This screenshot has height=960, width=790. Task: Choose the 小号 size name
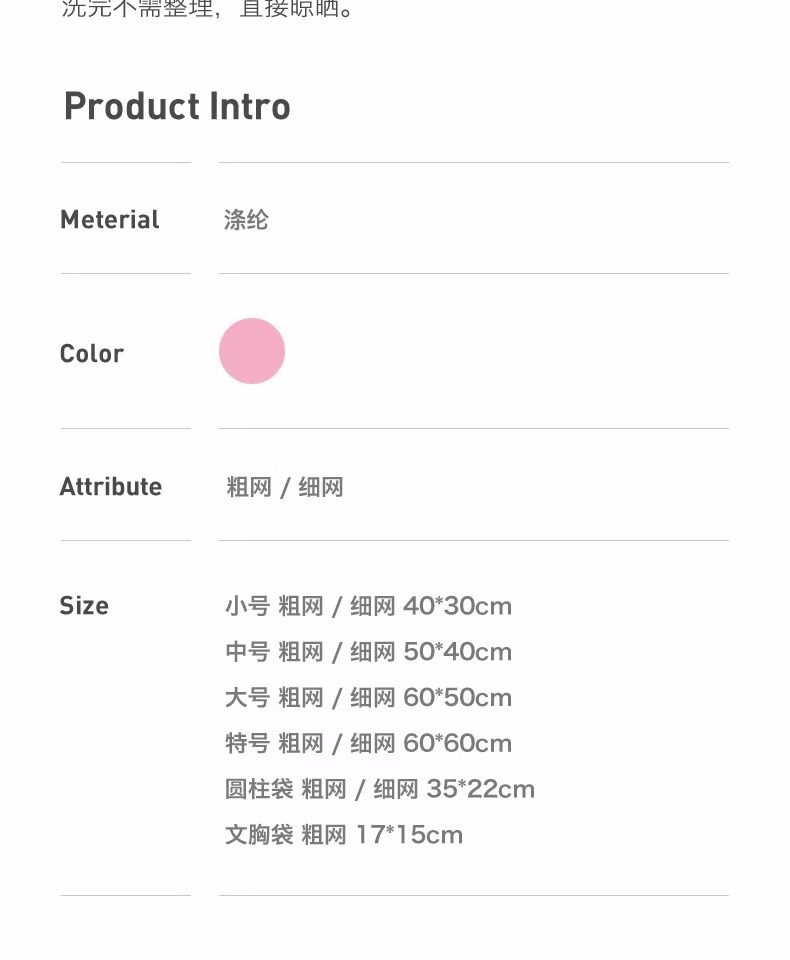247,606
